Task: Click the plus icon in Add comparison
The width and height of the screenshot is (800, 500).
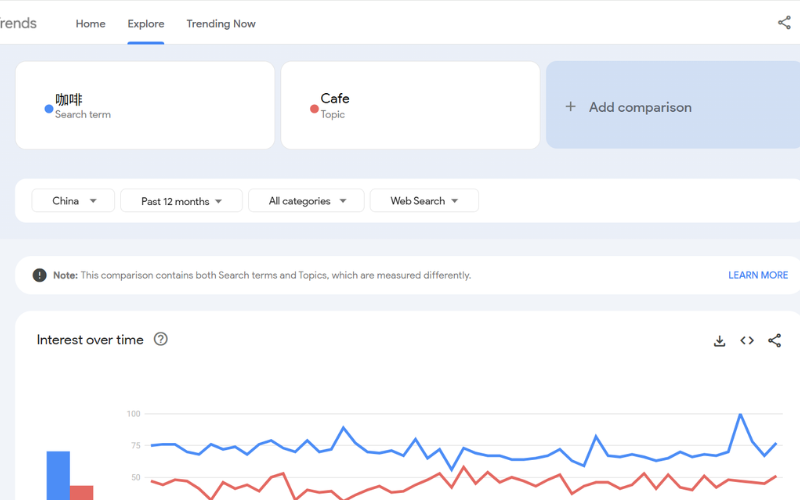Action: 571,107
